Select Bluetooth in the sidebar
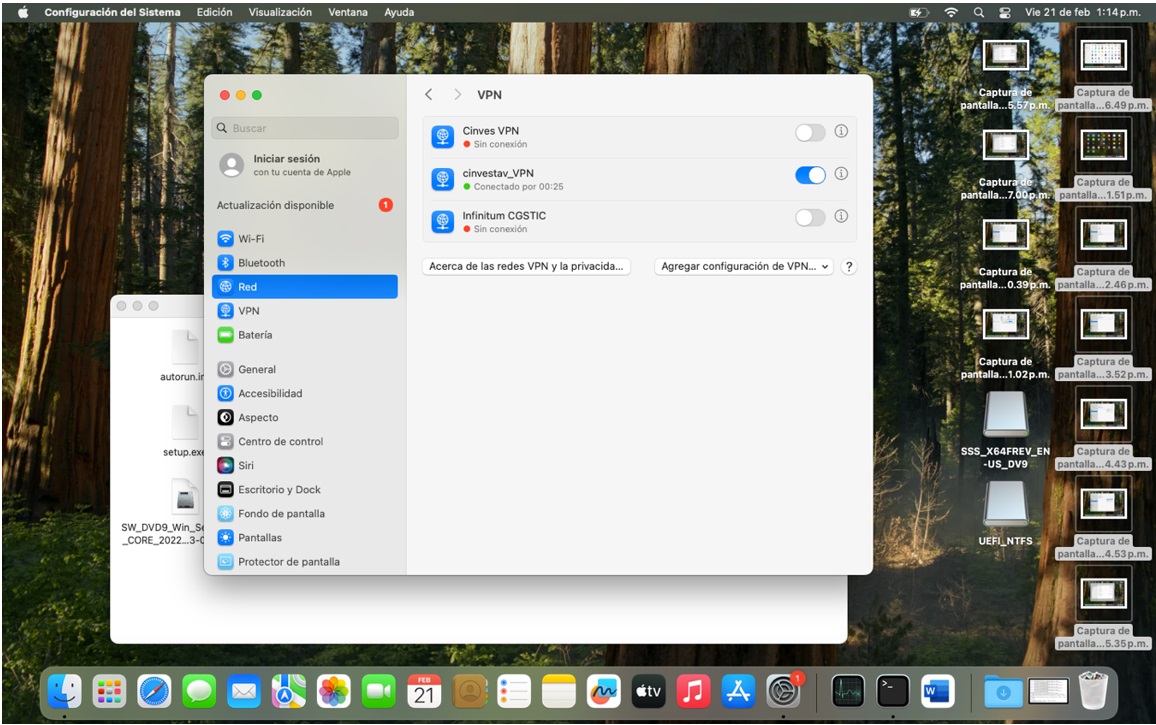 pos(260,263)
